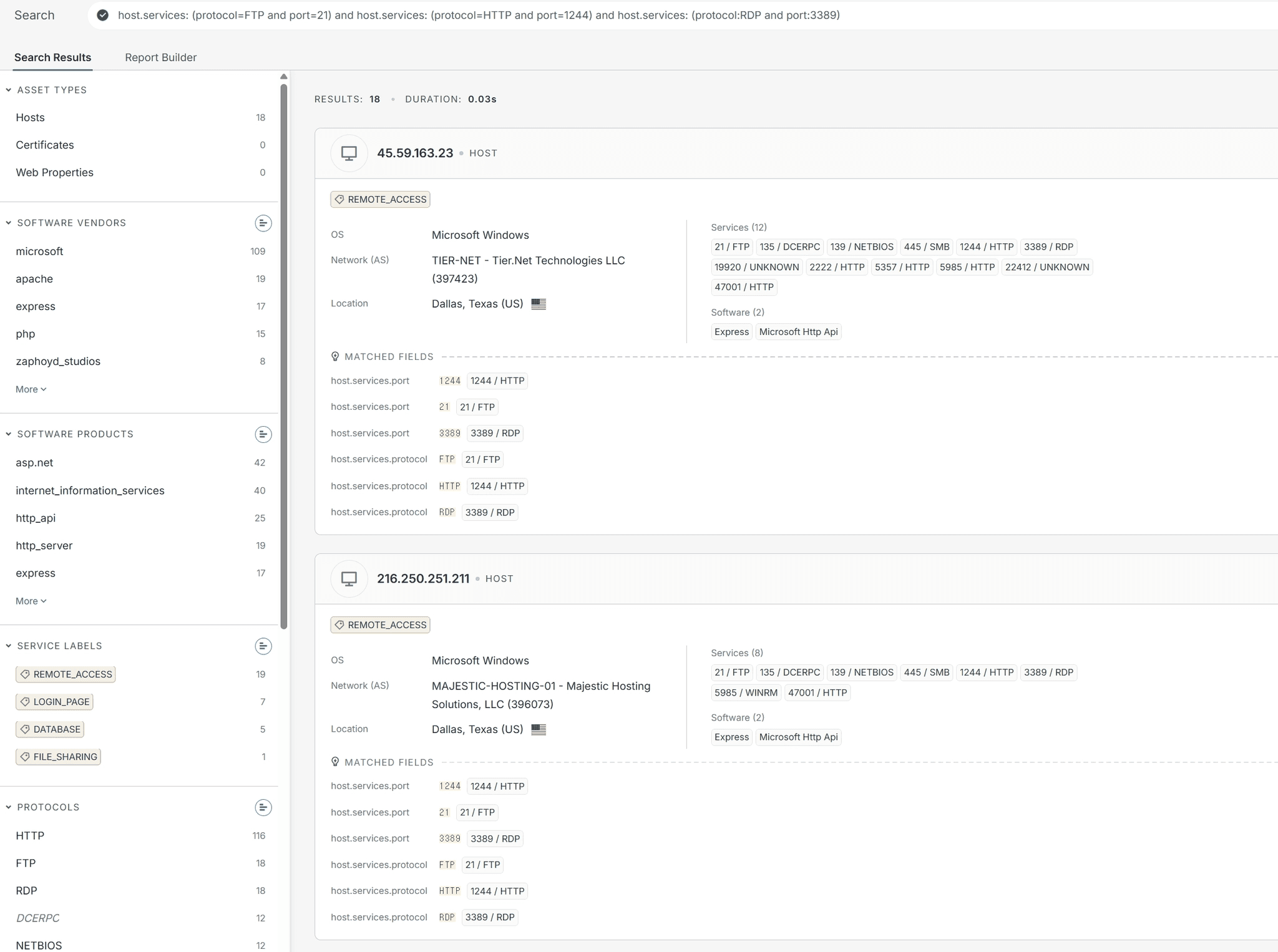Click the 3389 / RDP service chip
The width and height of the screenshot is (1278, 952).
[1049, 247]
